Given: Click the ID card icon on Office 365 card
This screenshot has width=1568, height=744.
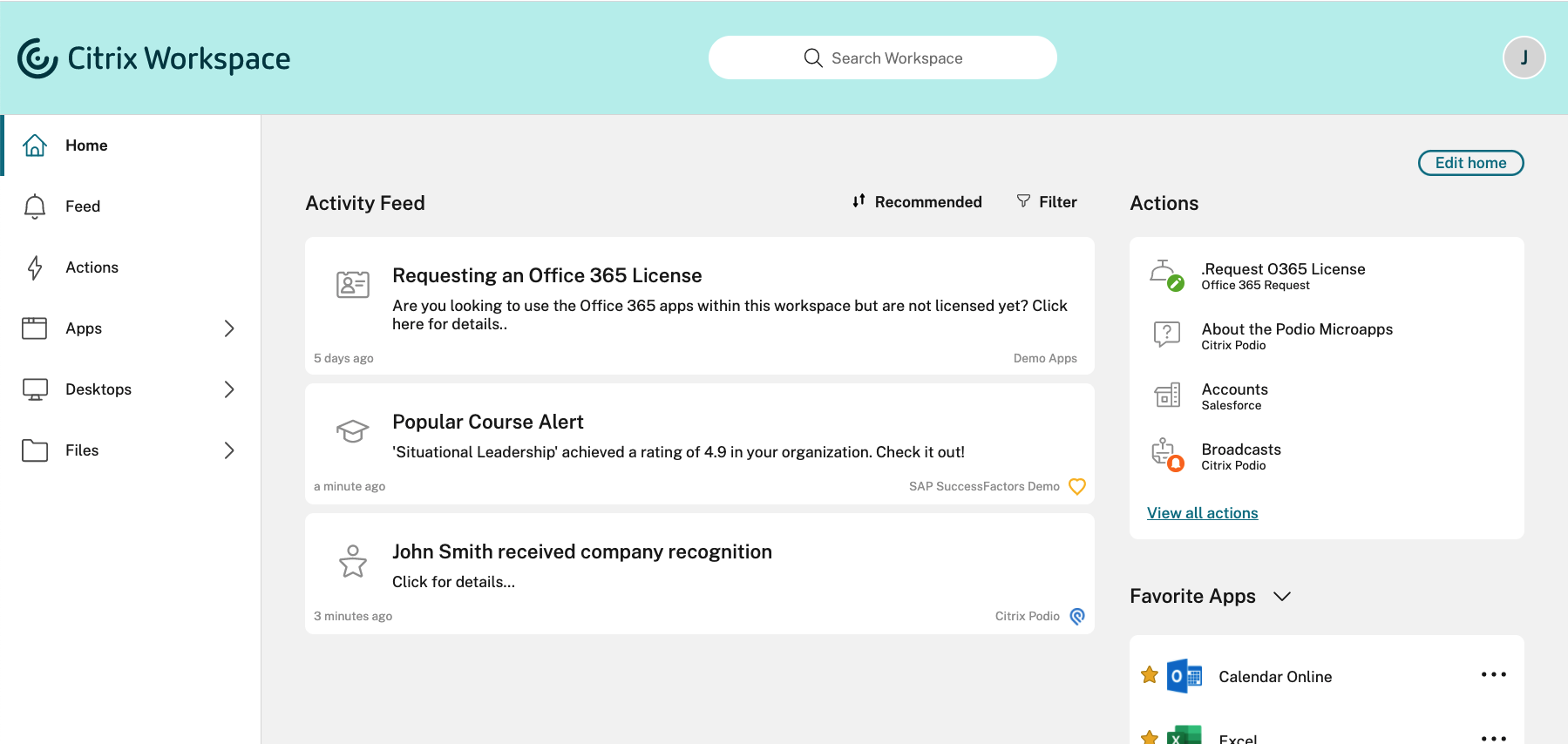Looking at the screenshot, I should coord(353,284).
